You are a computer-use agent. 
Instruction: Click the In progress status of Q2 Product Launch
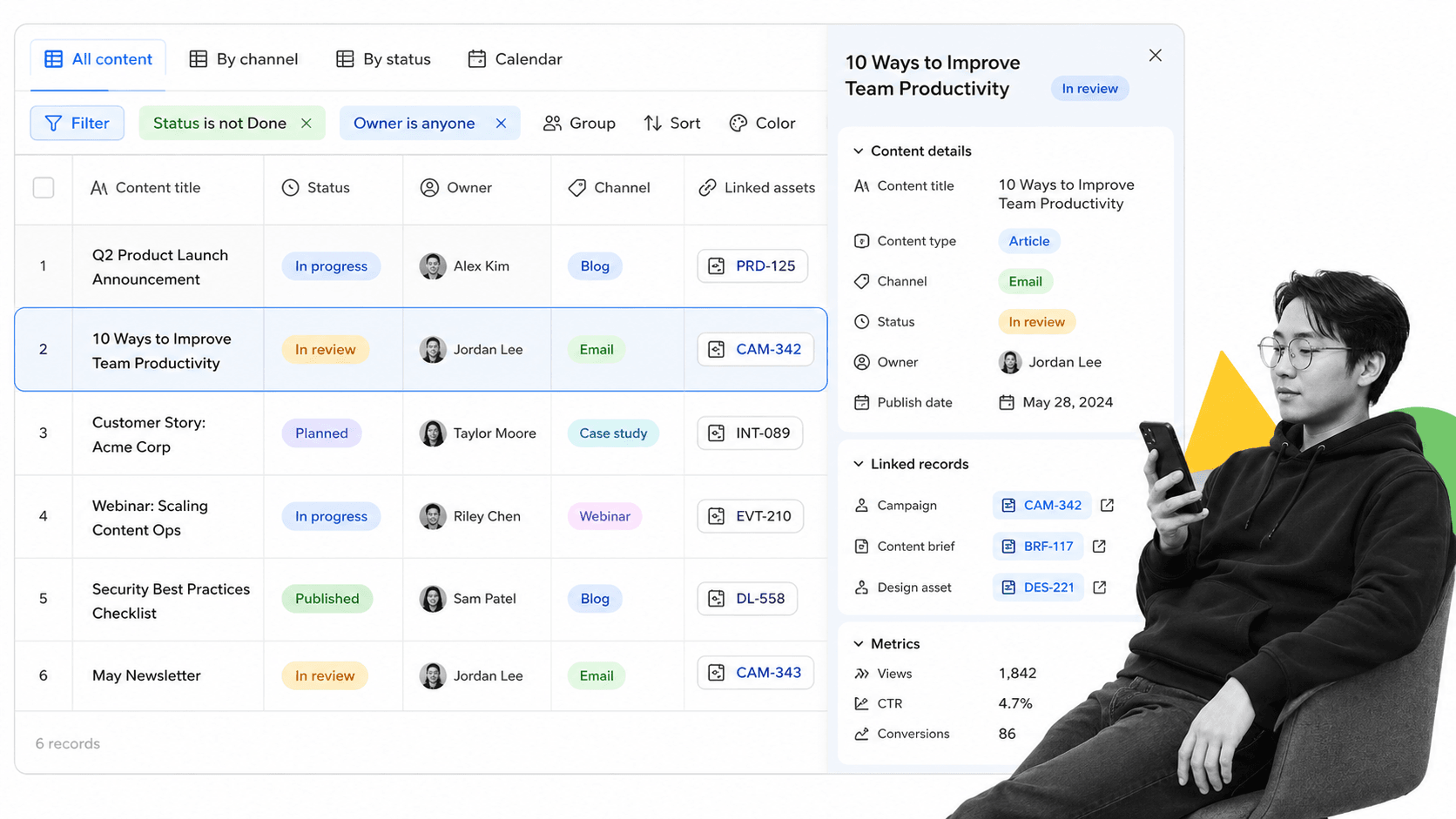click(x=331, y=266)
